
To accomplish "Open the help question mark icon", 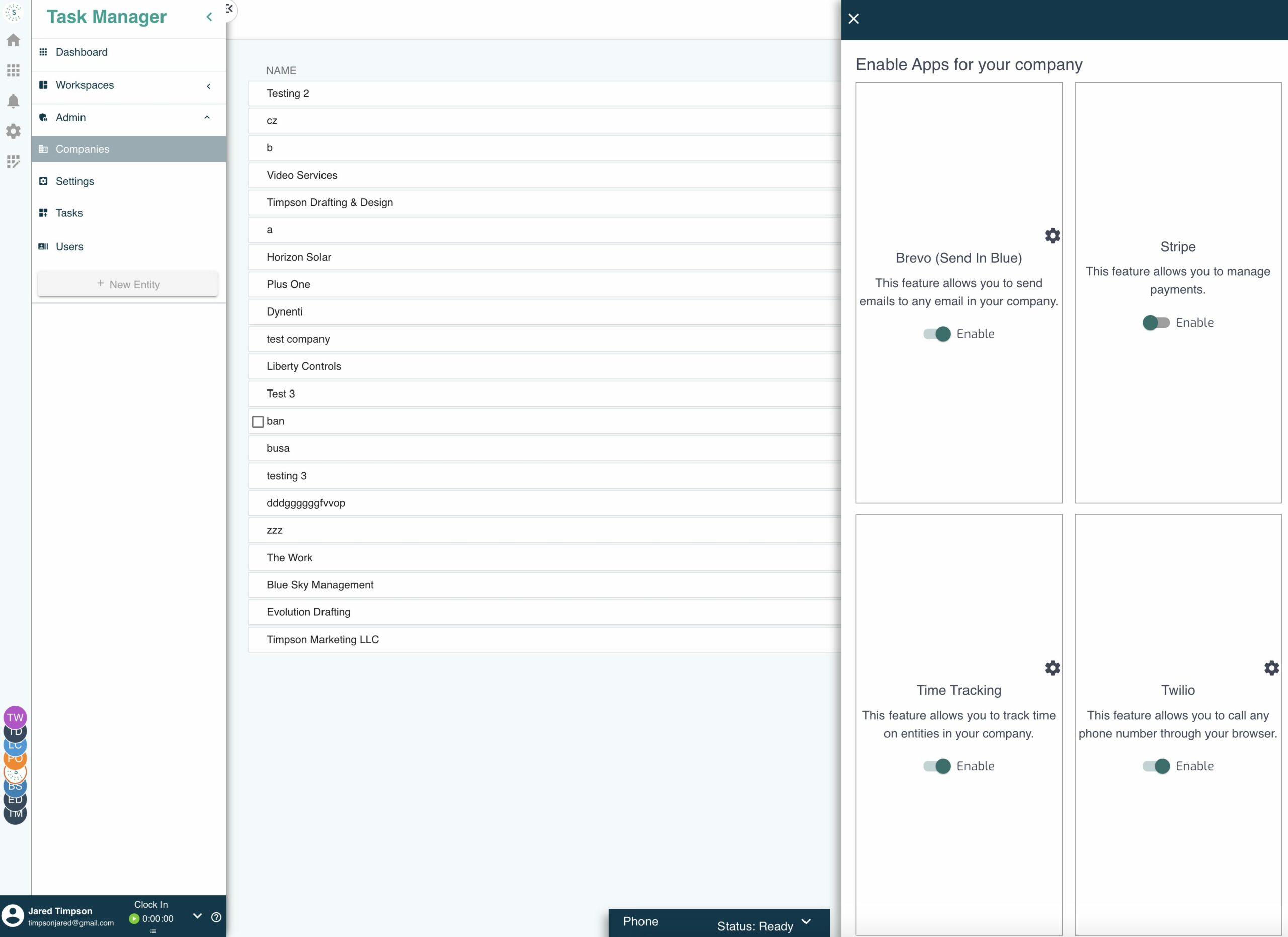I will tap(216, 917).
